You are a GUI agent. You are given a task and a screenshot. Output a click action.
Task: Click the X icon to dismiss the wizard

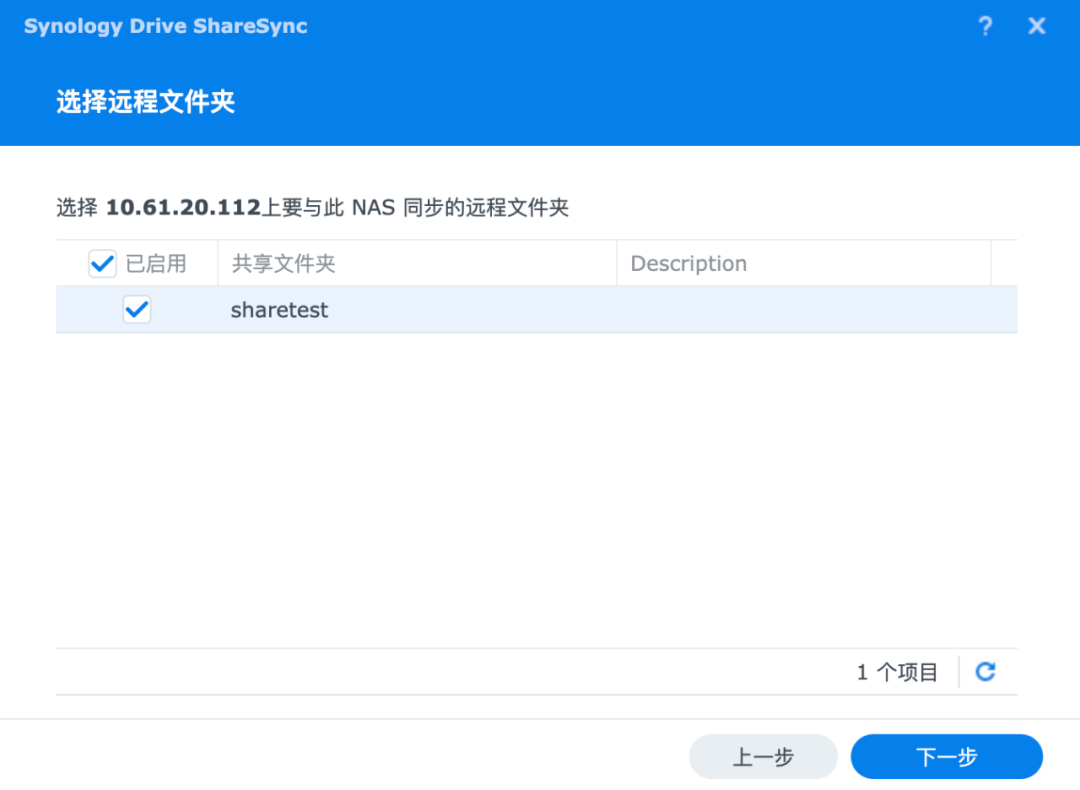click(1037, 26)
